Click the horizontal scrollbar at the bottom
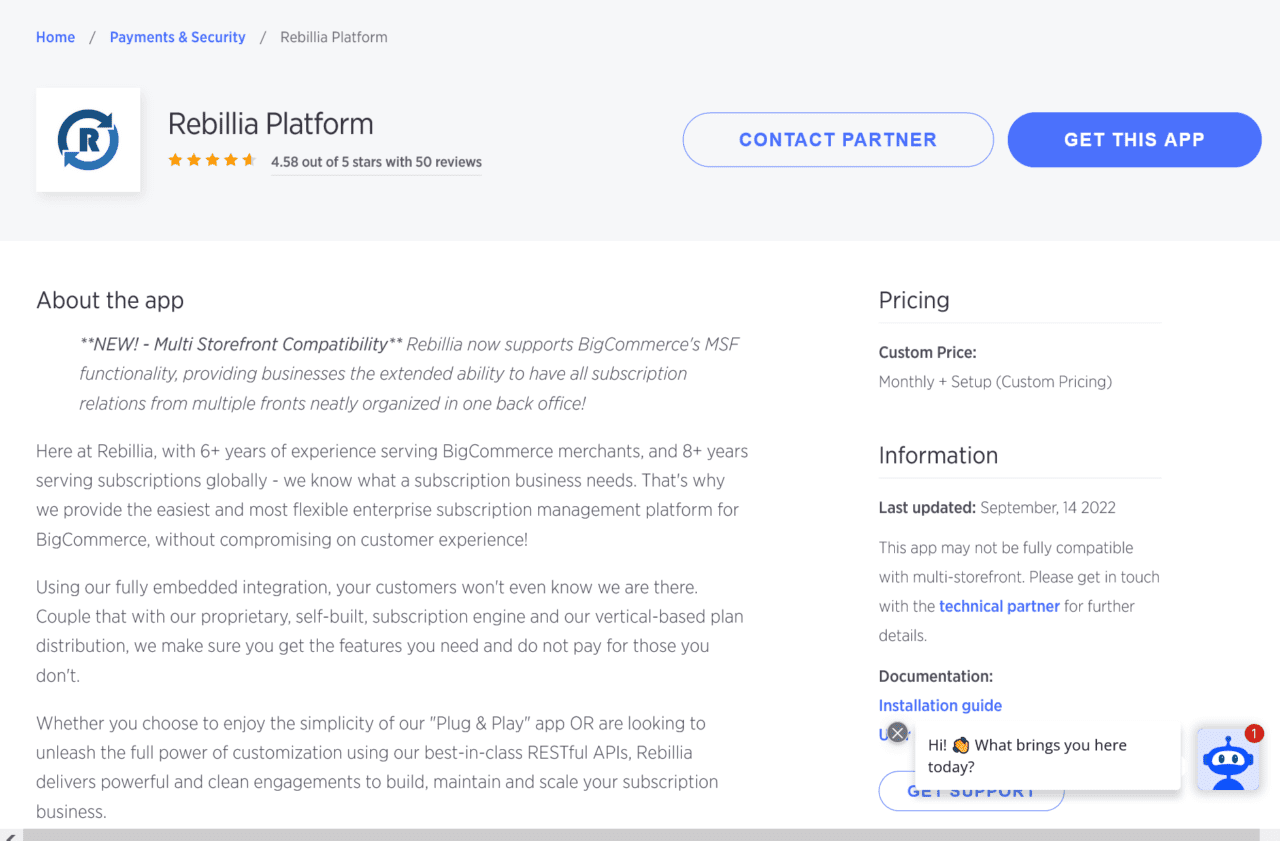The image size is (1280, 841). [x=640, y=834]
